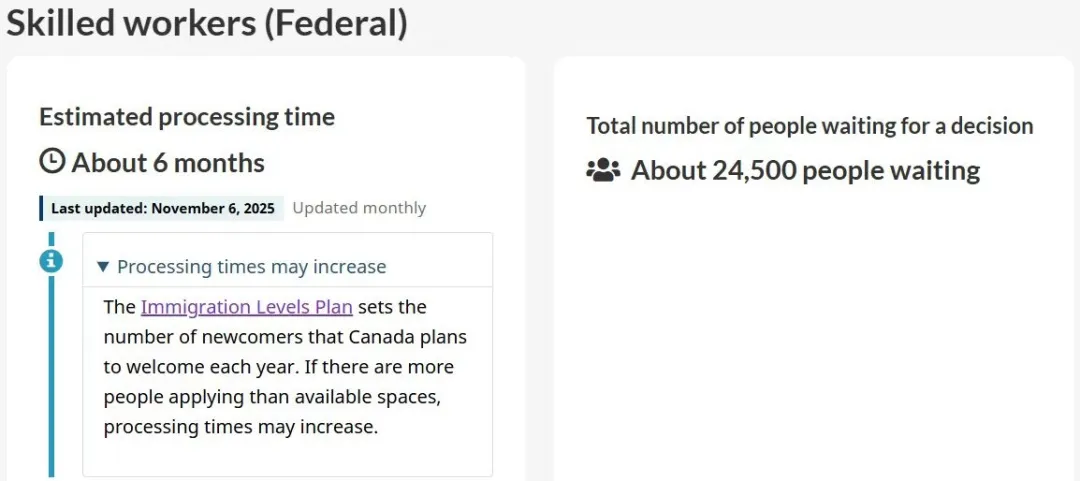Click the sentence ending "processing times may increase."
The height and width of the screenshot is (481, 1080).
coord(240,427)
